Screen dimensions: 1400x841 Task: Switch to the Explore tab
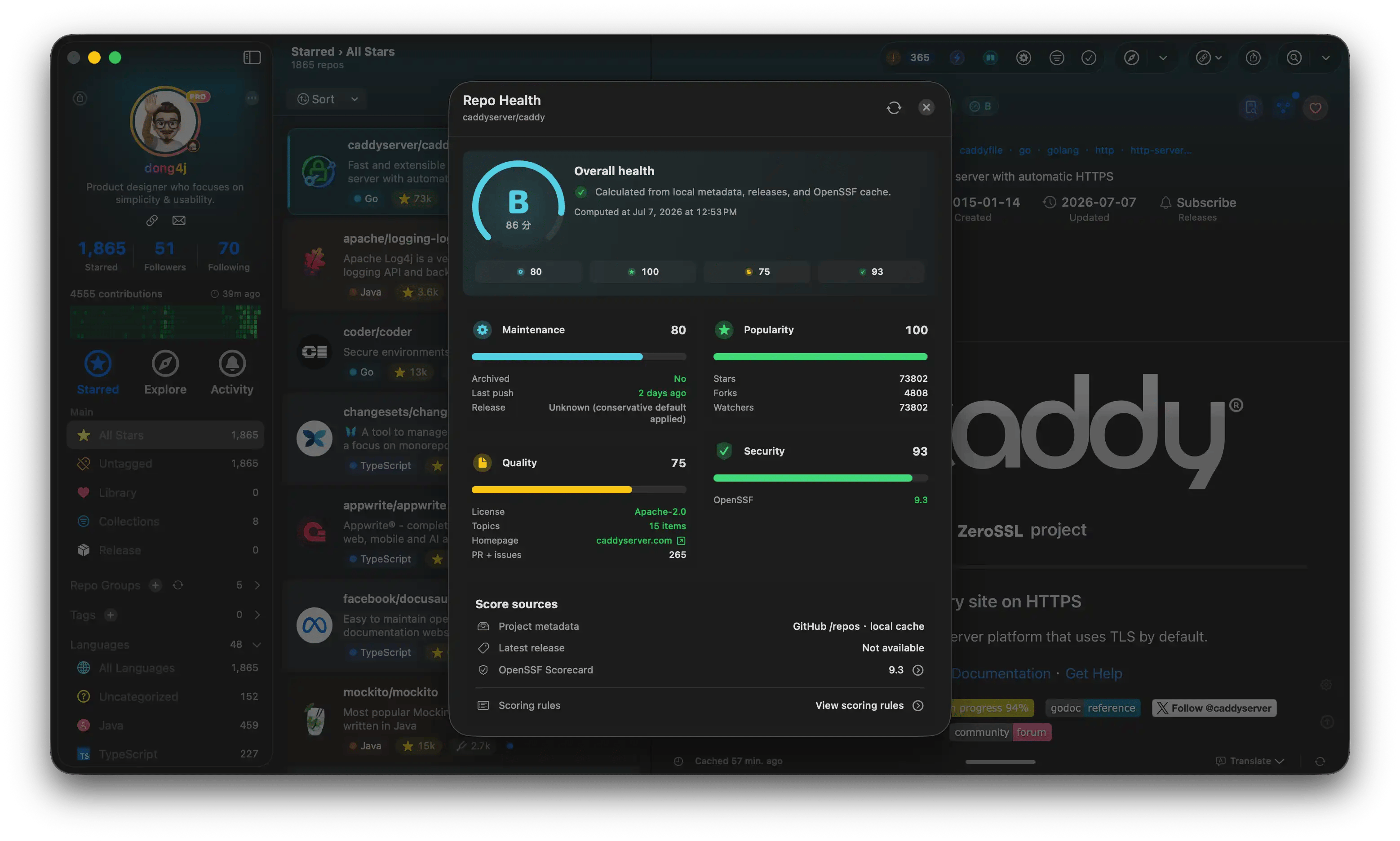[165, 372]
